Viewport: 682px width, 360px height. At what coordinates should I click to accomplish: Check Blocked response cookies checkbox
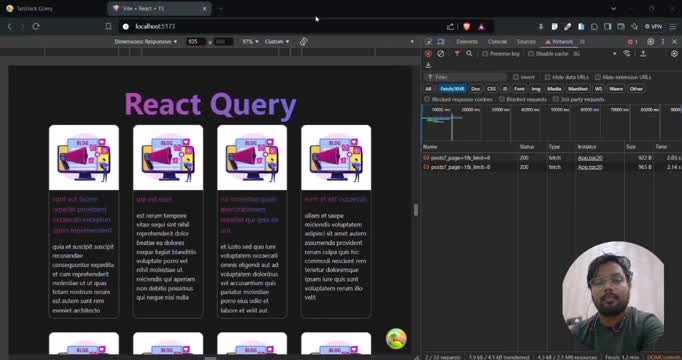pos(427,99)
